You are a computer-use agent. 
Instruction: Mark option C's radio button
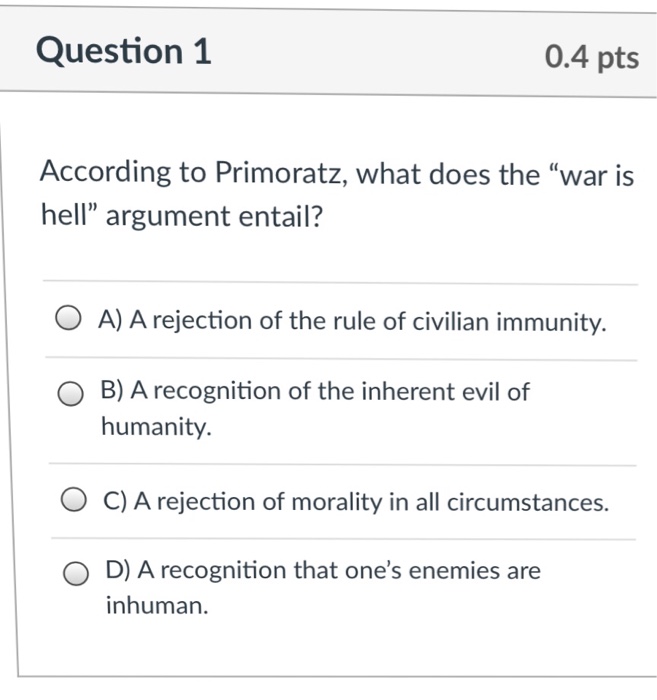[x=73, y=499]
